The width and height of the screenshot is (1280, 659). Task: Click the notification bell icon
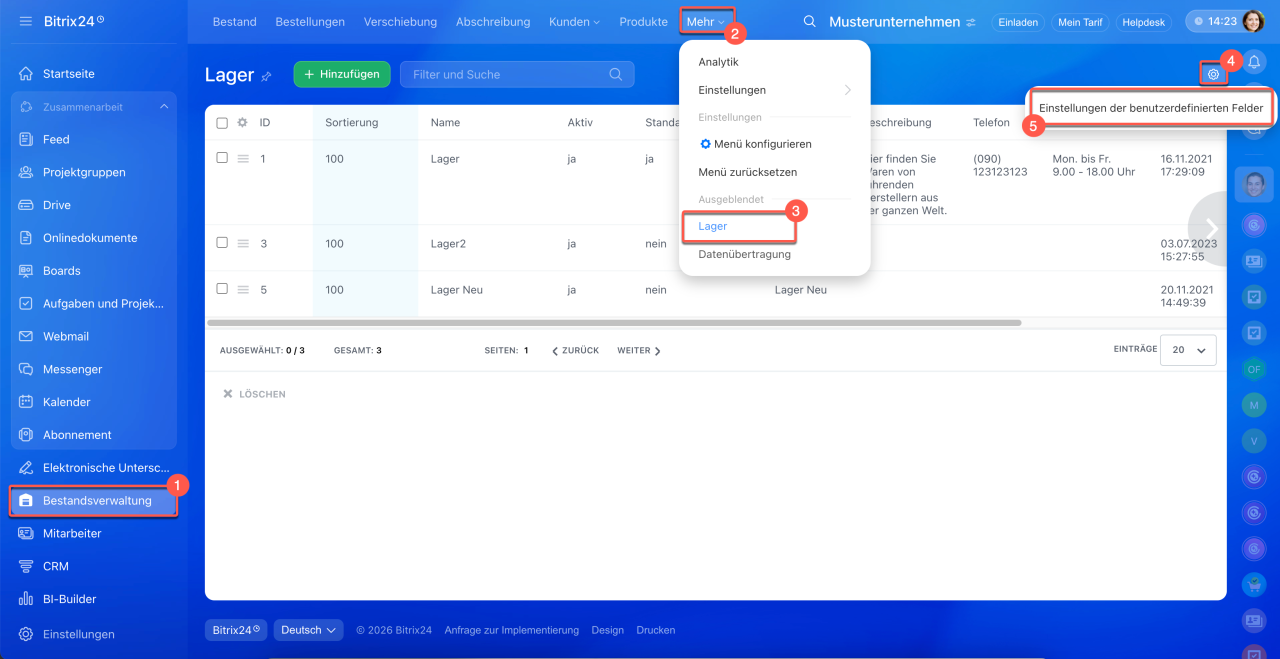1254,64
